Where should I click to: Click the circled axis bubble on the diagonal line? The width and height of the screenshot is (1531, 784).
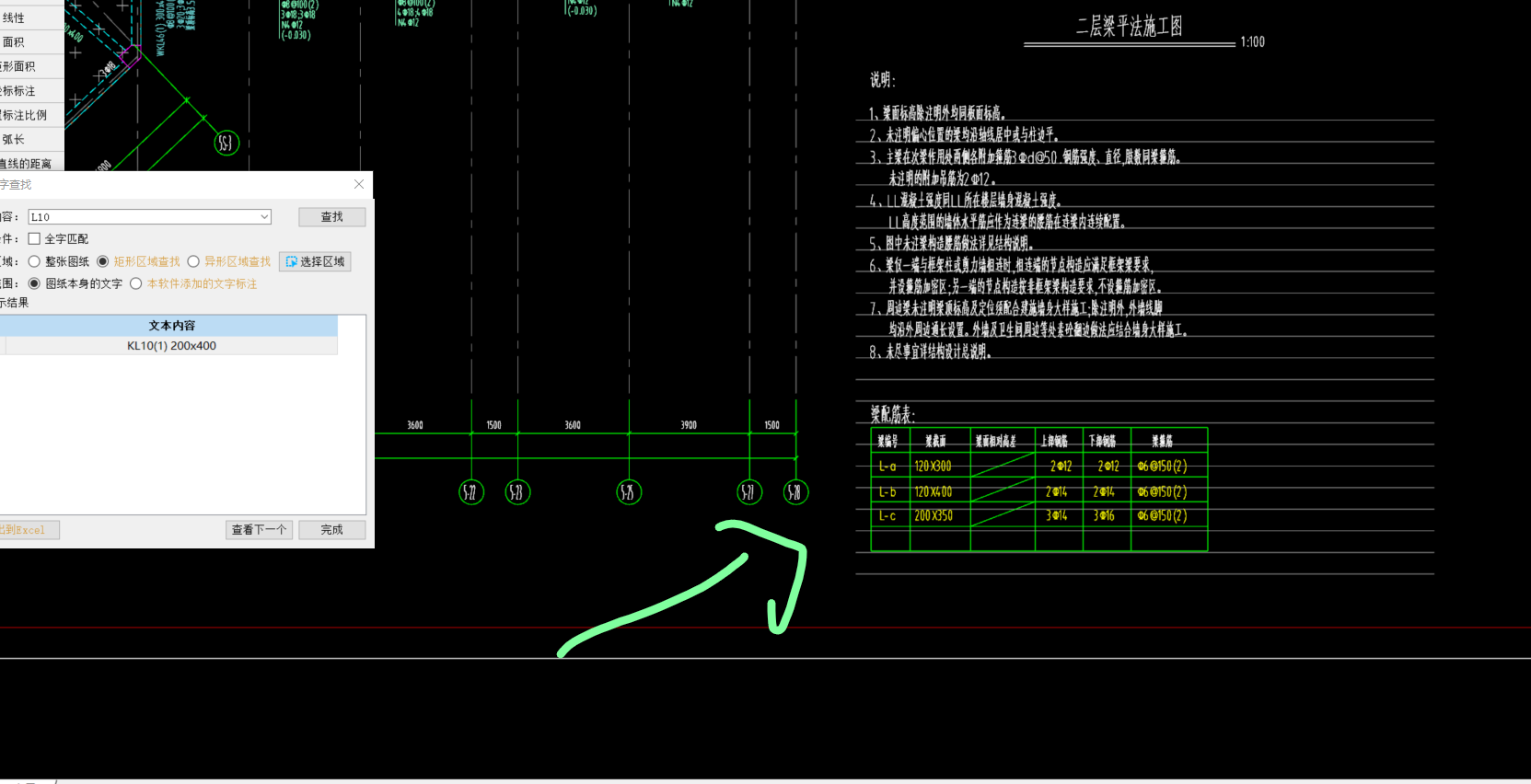point(226,143)
